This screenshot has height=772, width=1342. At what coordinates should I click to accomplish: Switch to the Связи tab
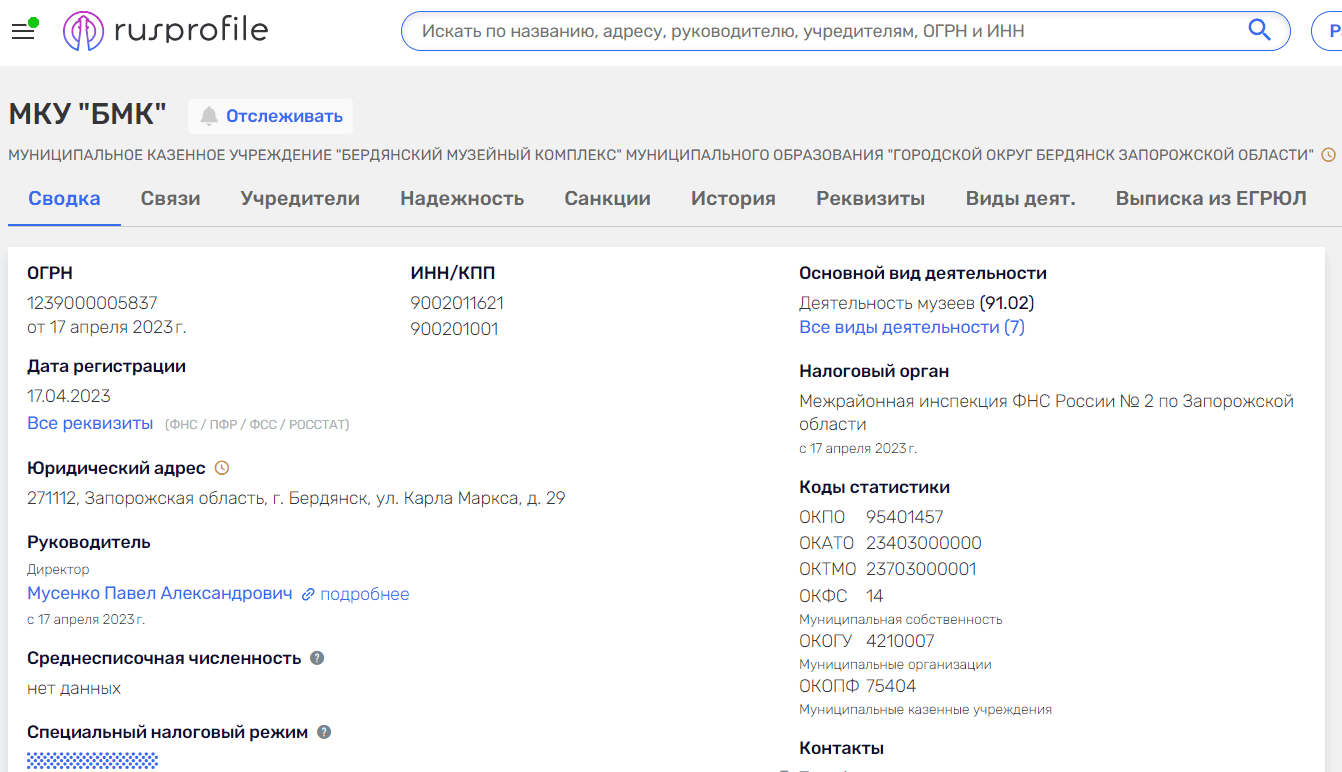170,198
